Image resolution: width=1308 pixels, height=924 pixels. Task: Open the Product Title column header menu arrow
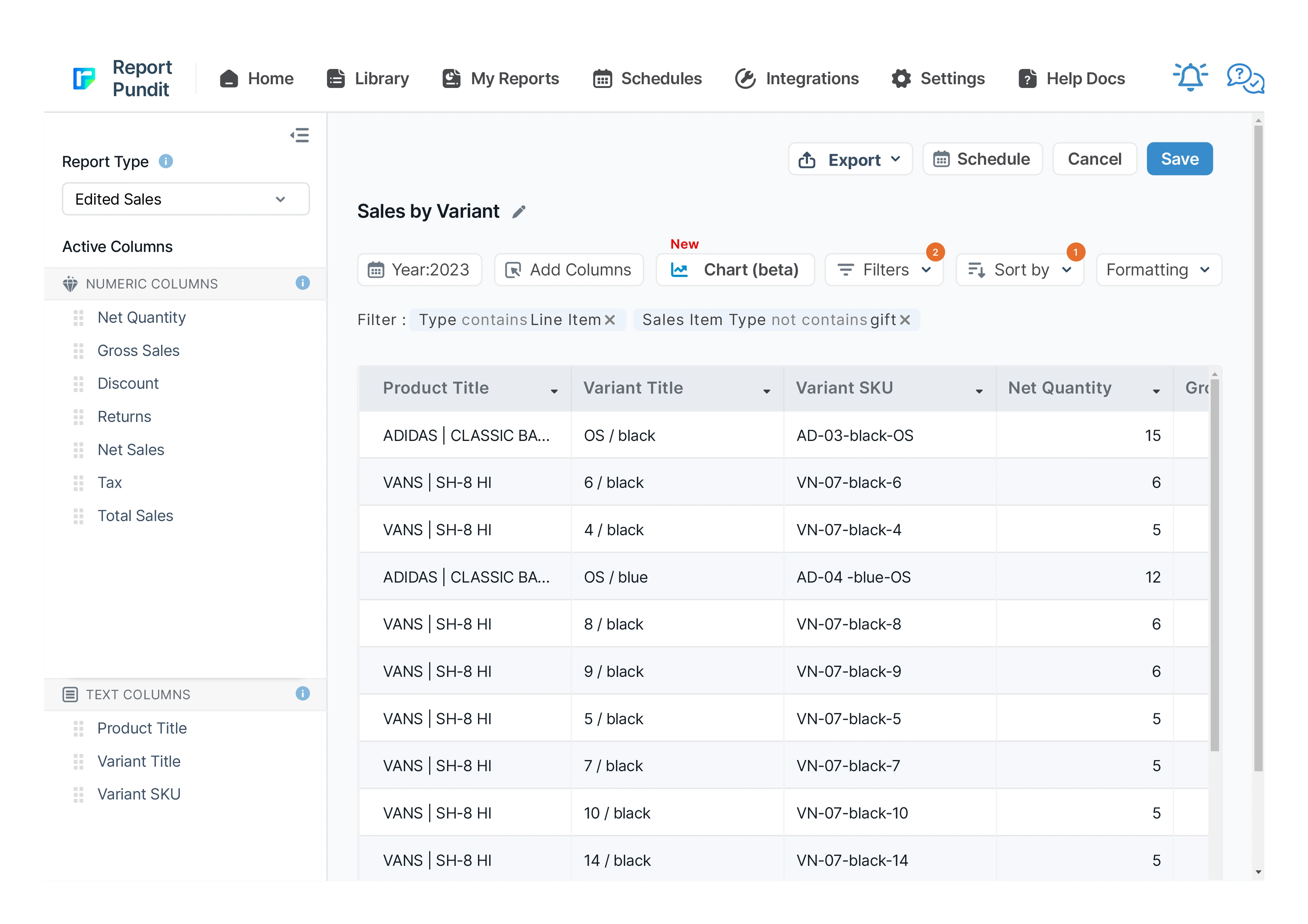(554, 391)
